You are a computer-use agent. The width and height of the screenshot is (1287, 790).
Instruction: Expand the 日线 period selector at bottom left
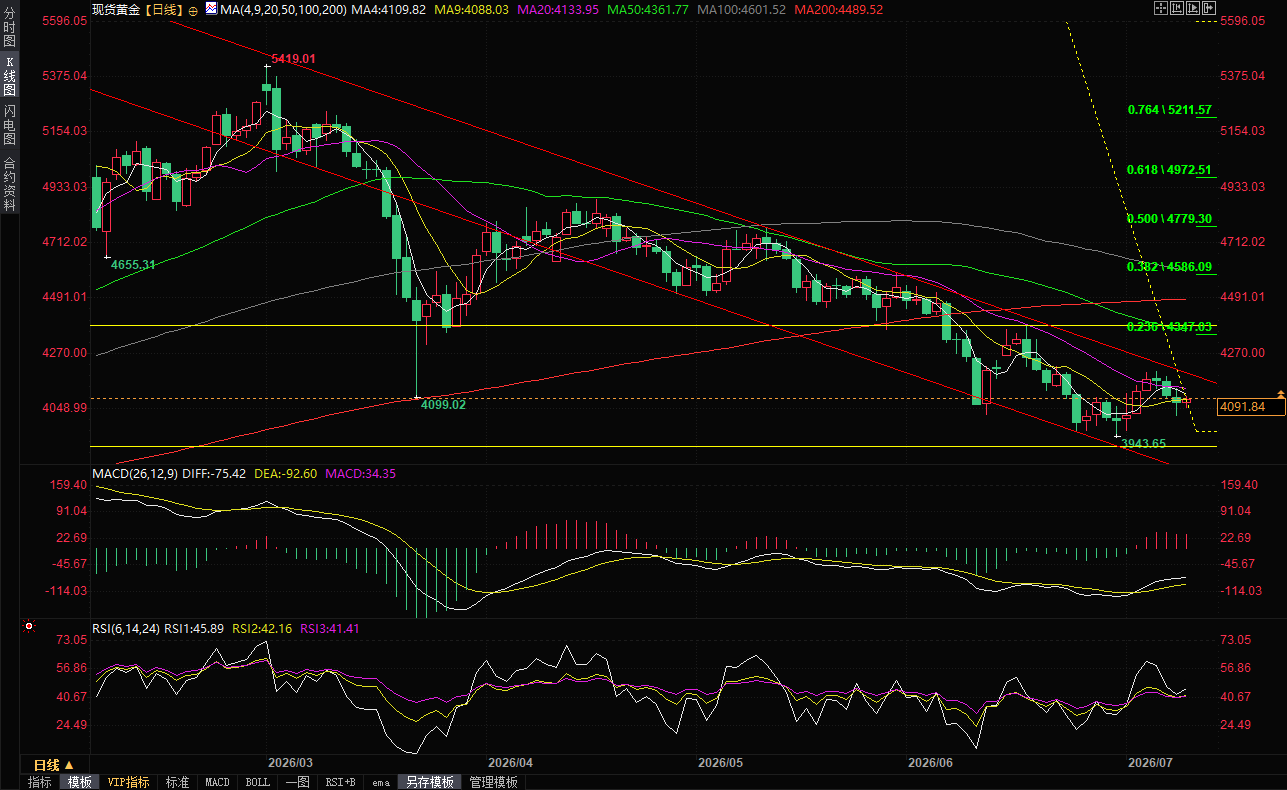point(54,765)
